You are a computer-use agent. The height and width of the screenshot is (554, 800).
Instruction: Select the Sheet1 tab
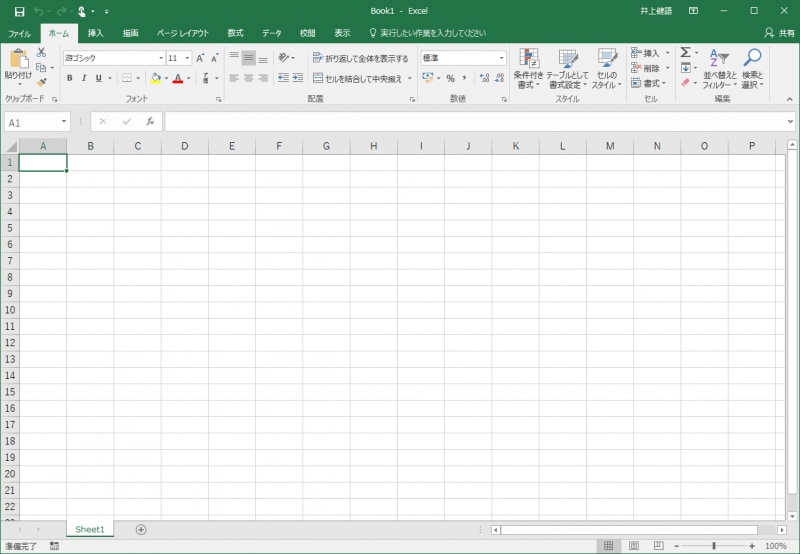(90, 530)
